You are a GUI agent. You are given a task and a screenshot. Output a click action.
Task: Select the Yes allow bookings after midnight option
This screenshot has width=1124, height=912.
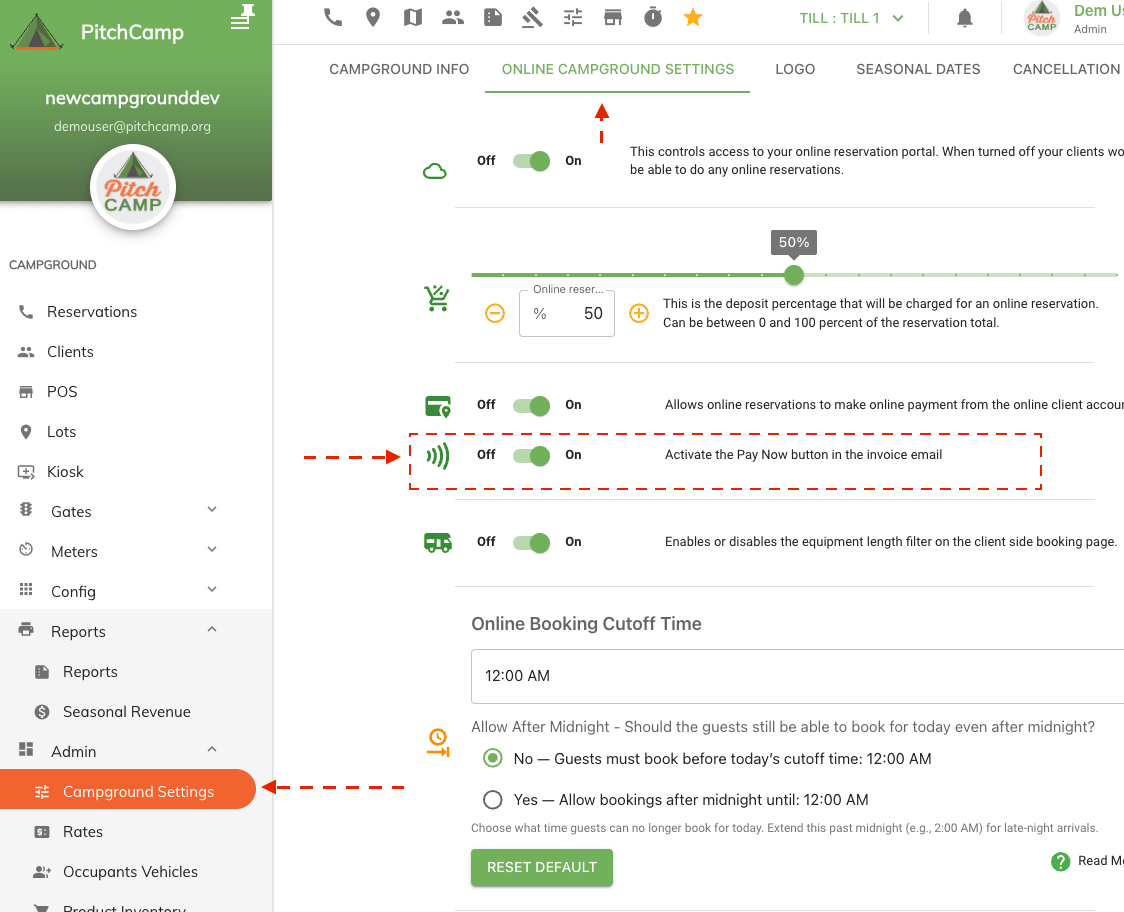491,799
